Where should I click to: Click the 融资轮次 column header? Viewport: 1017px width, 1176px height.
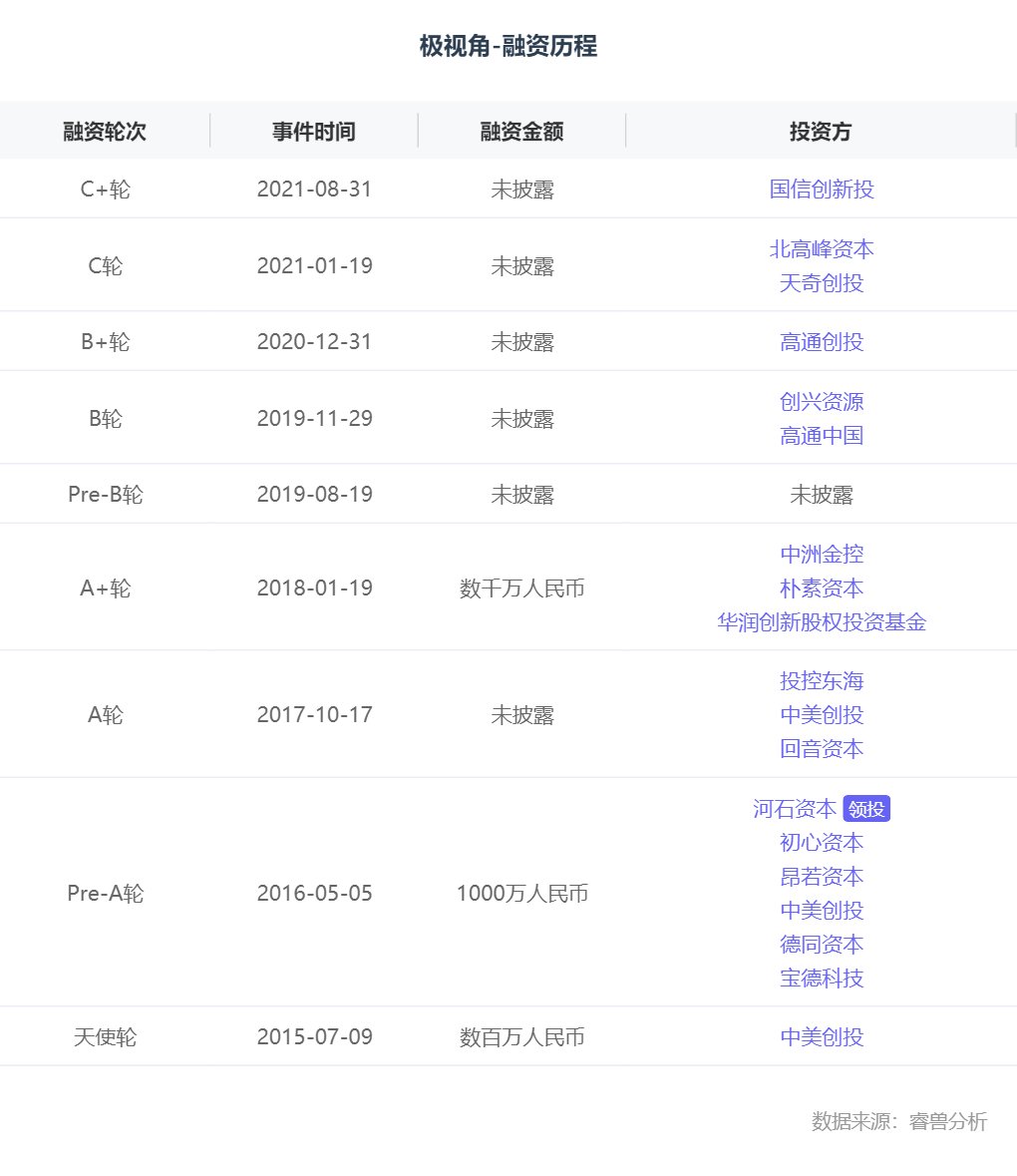pyautogui.click(x=105, y=132)
